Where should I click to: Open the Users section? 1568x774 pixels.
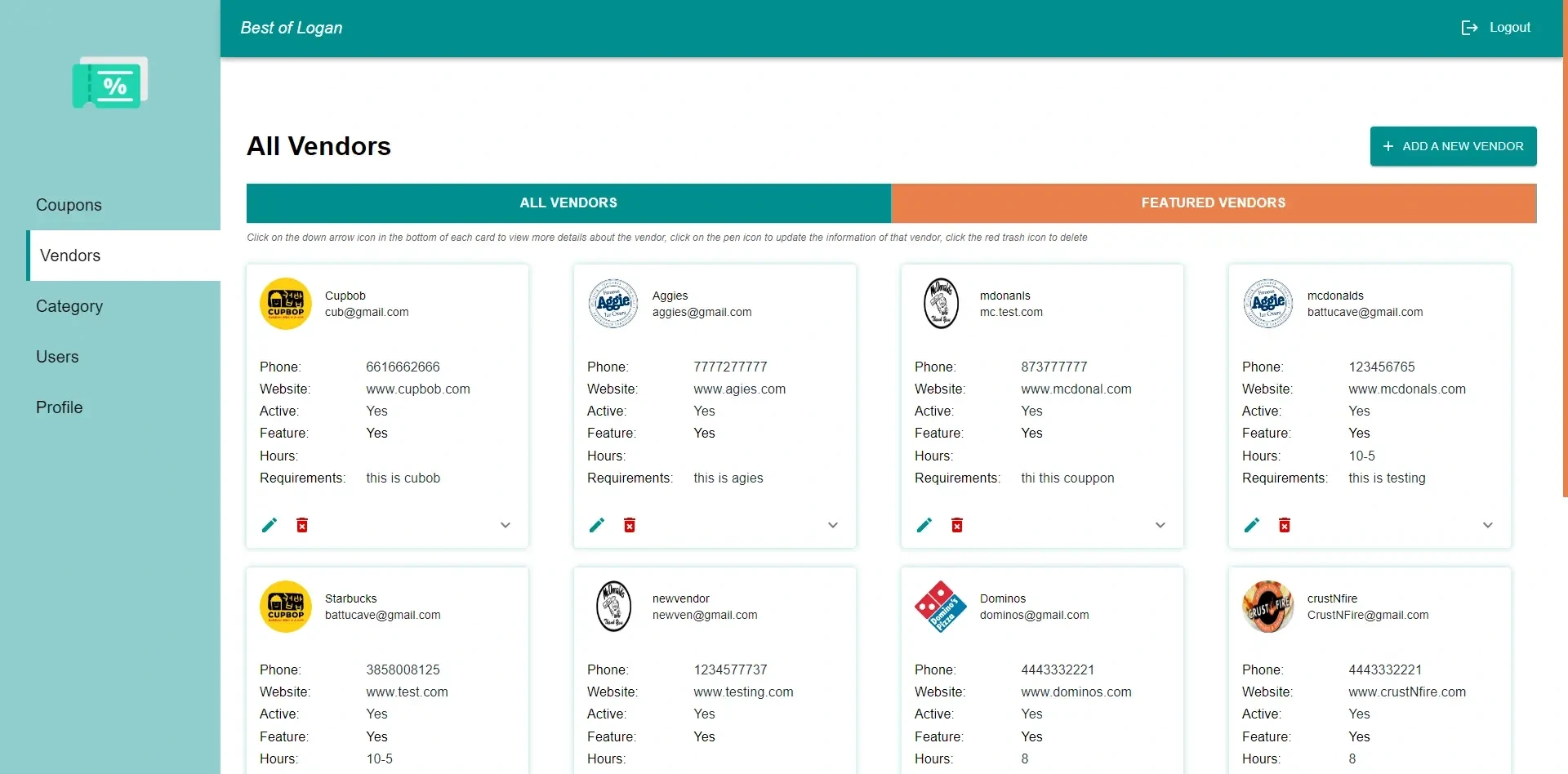pyautogui.click(x=57, y=357)
